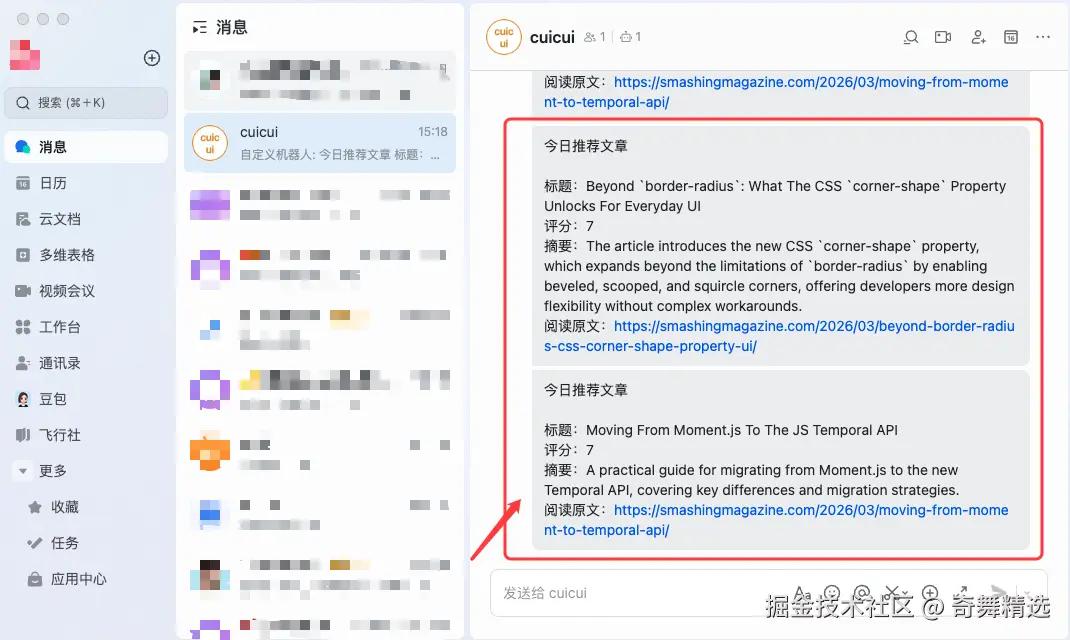The width and height of the screenshot is (1070, 640).
Task: Select the 消息 tab in the sidebar
Action: (86, 147)
